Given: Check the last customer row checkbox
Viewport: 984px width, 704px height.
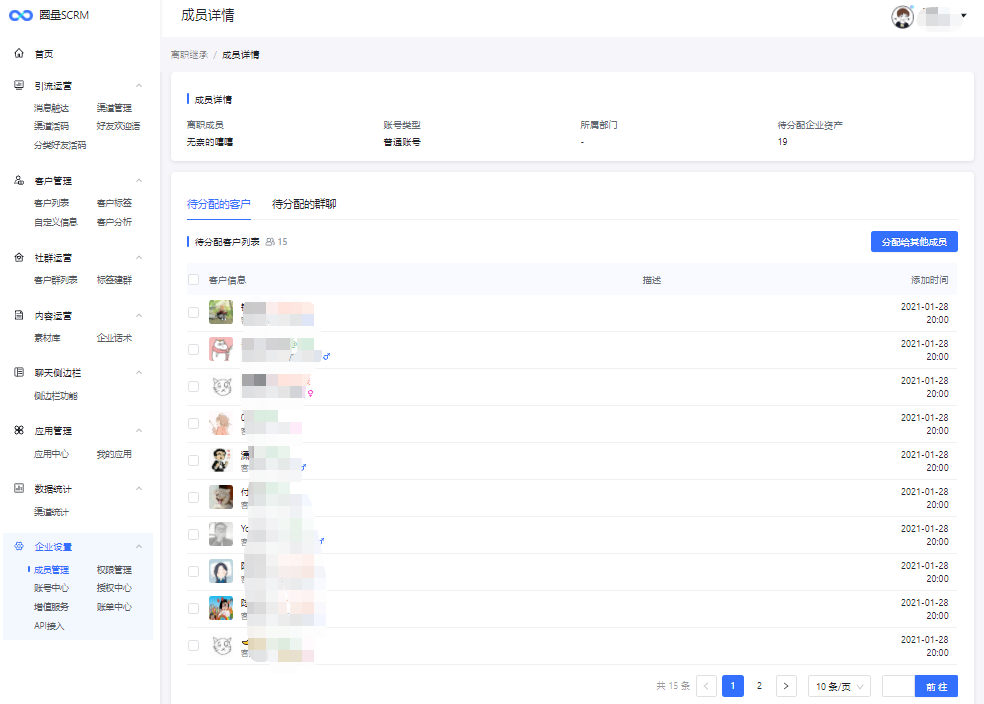Looking at the screenshot, I should [194, 646].
